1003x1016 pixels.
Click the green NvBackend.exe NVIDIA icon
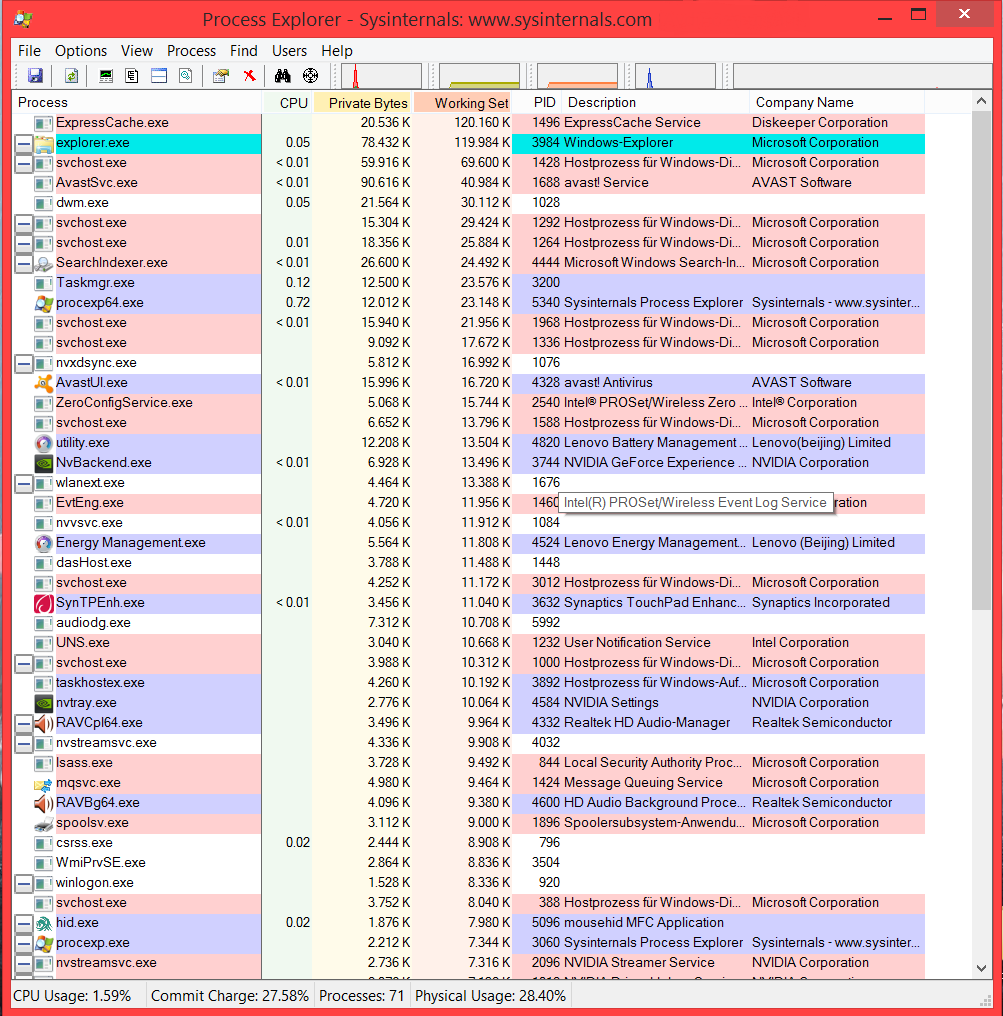[x=43, y=463]
